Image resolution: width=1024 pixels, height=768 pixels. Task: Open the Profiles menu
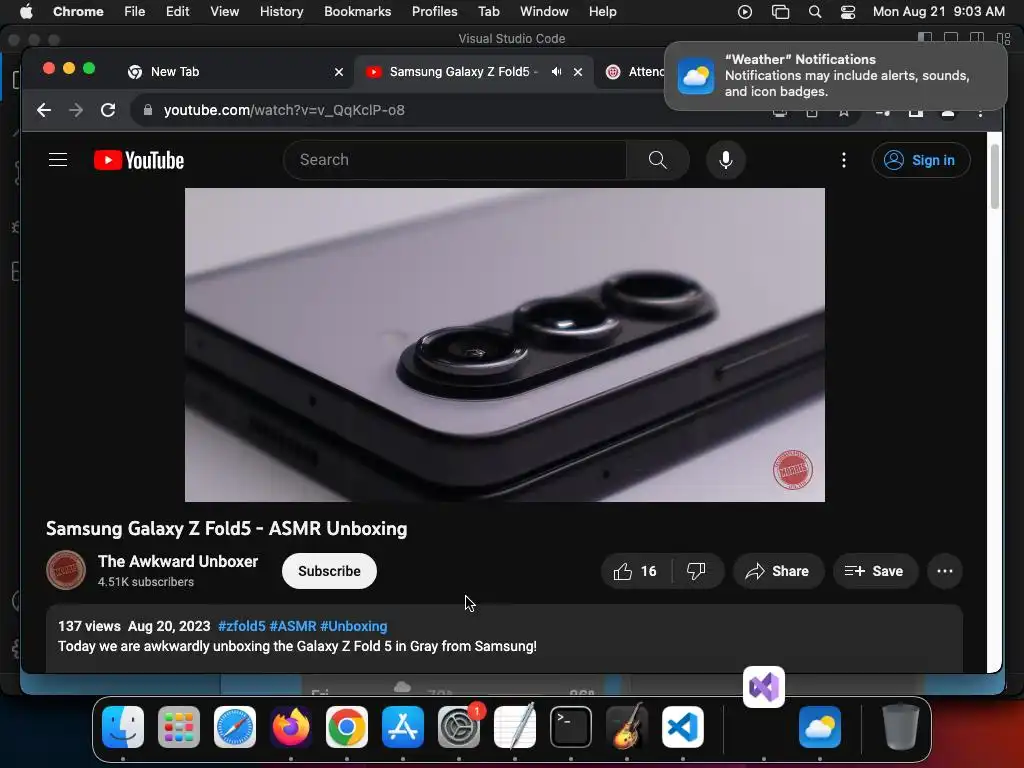coord(434,12)
